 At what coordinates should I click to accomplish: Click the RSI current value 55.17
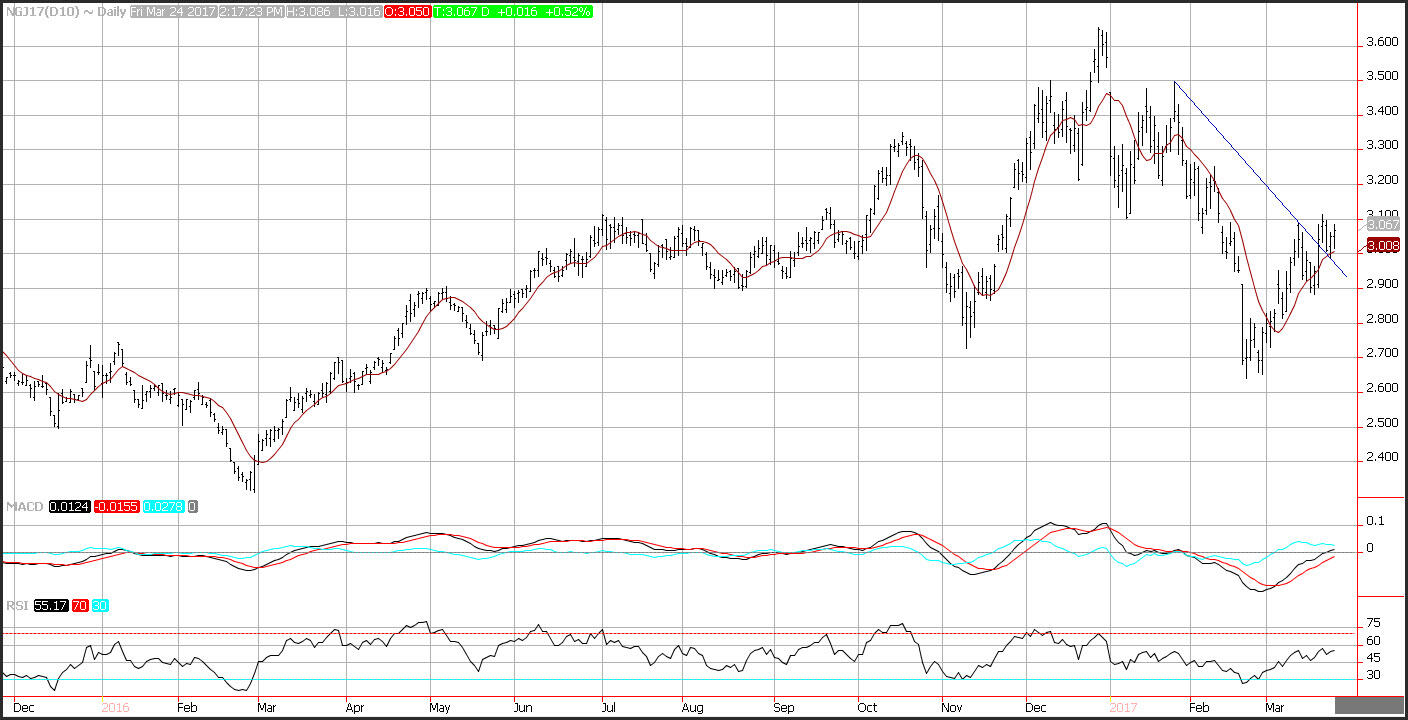click(51, 606)
